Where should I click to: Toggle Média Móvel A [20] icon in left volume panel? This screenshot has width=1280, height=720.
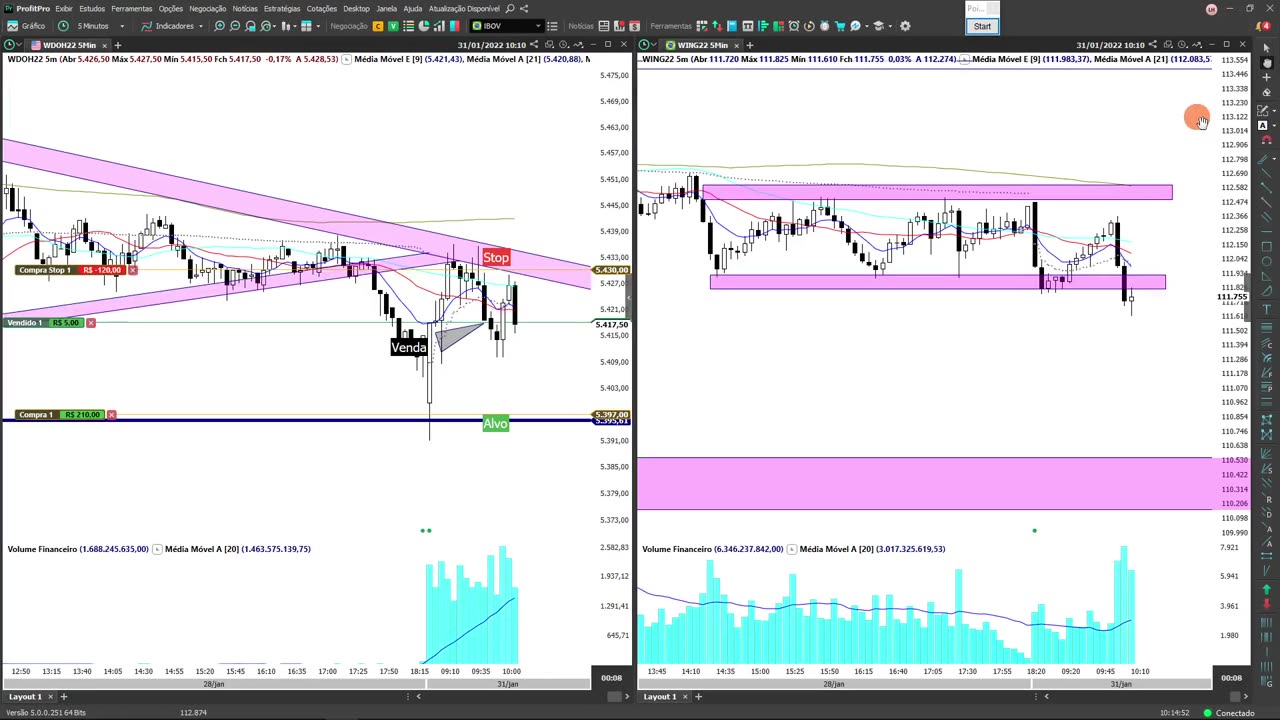[x=156, y=548]
